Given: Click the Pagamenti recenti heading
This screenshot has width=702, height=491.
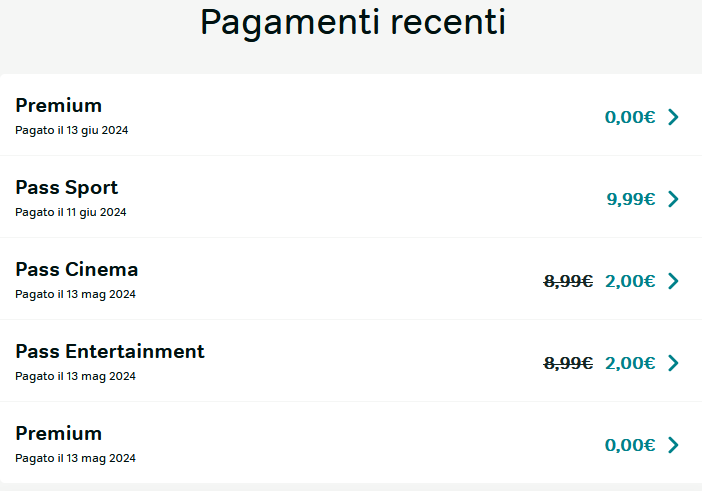Looking at the screenshot, I should (353, 22).
